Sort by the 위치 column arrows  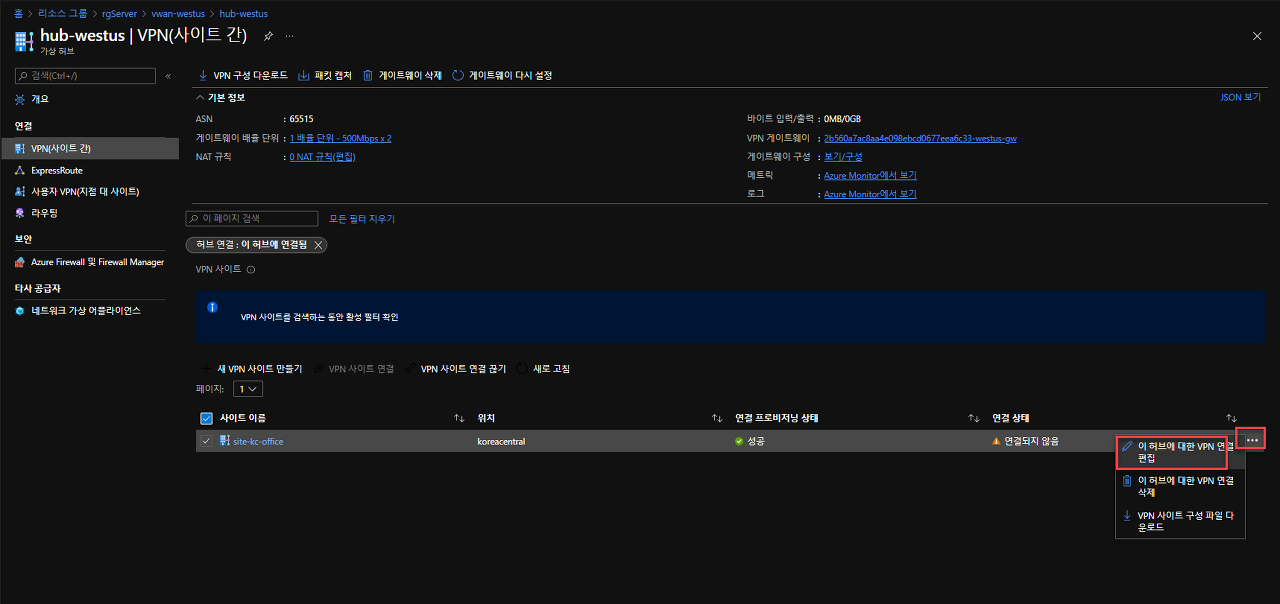tap(717, 418)
